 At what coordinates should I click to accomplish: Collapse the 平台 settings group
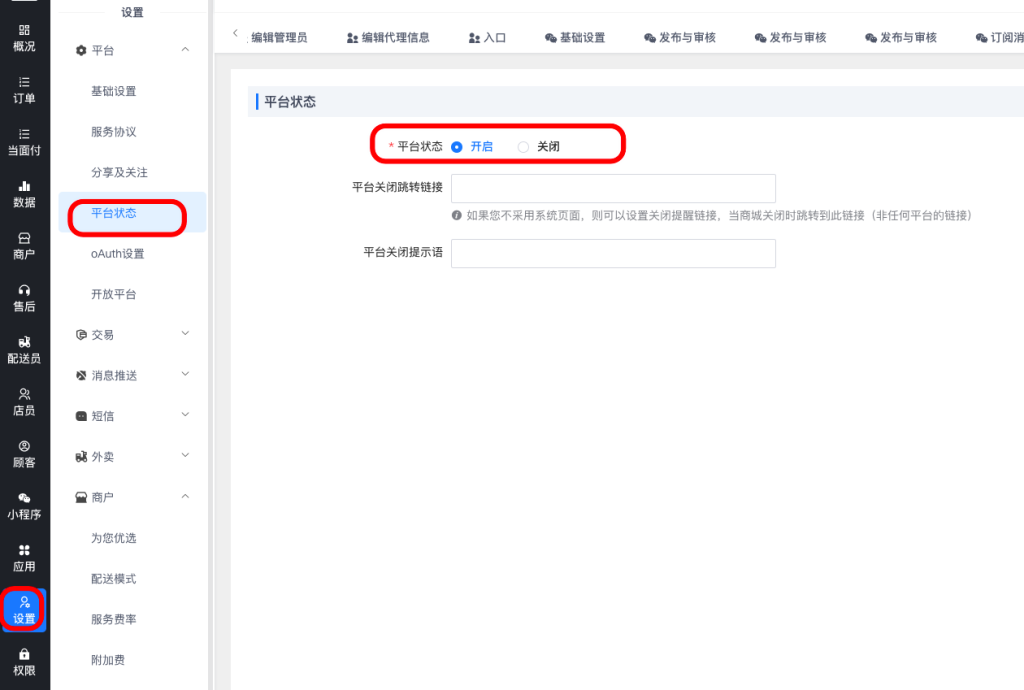(185, 50)
